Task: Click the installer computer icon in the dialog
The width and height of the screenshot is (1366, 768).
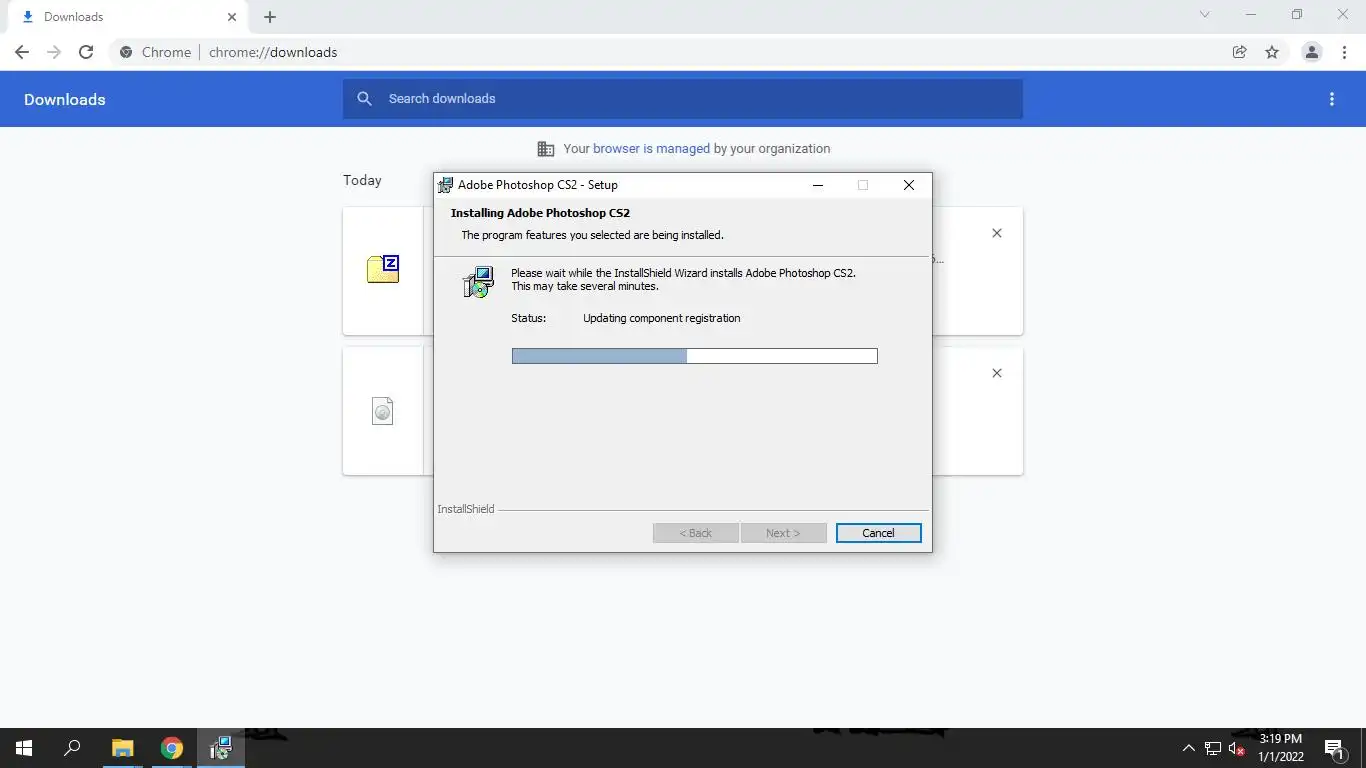Action: pos(479,282)
